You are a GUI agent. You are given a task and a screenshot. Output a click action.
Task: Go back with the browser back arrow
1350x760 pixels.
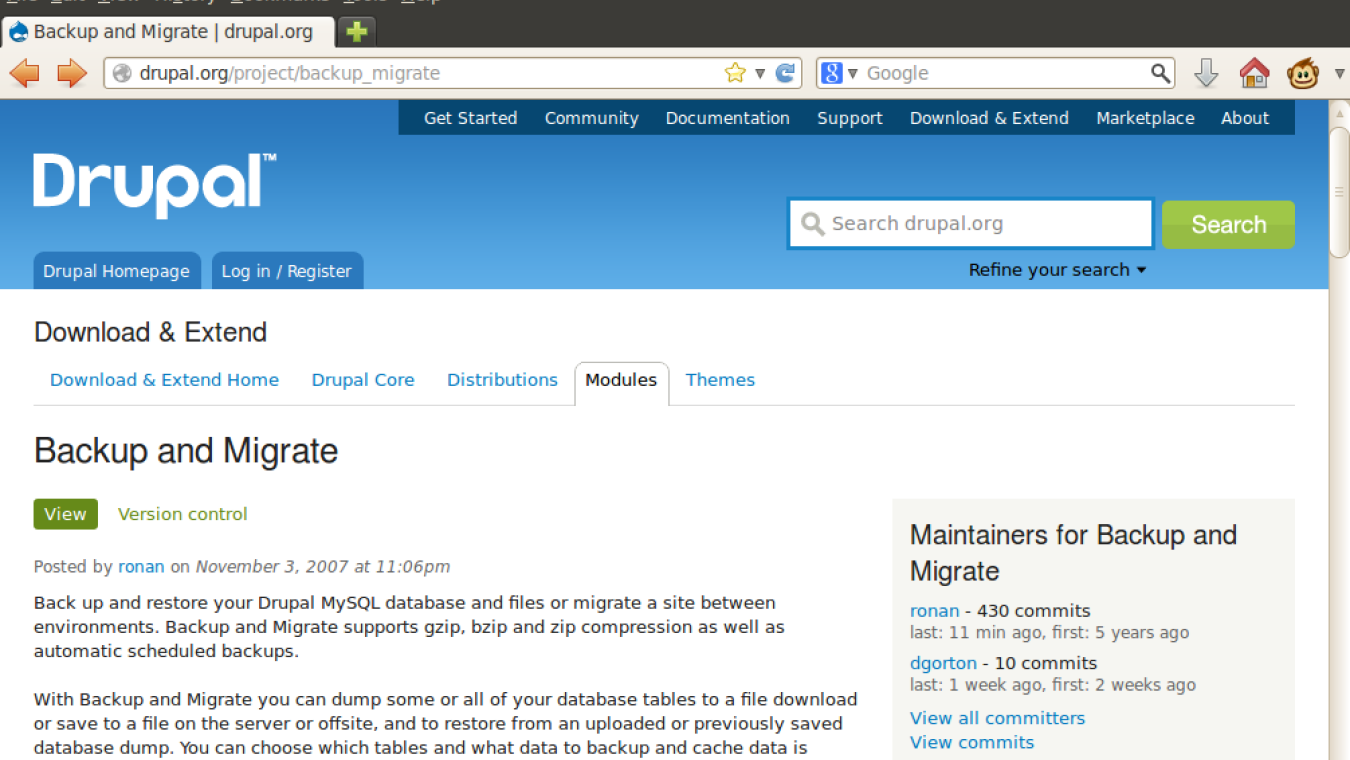click(x=25, y=73)
